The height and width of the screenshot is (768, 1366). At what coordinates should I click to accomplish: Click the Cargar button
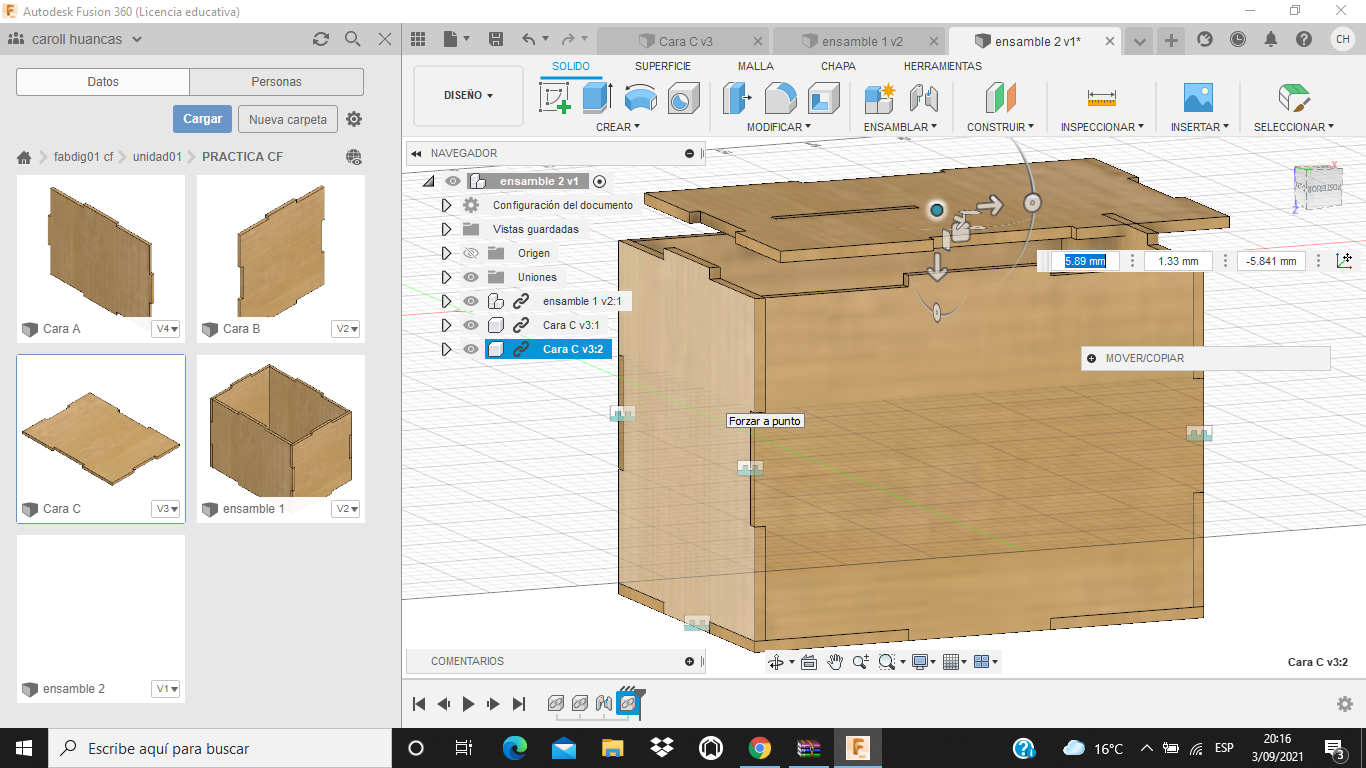pyautogui.click(x=202, y=119)
